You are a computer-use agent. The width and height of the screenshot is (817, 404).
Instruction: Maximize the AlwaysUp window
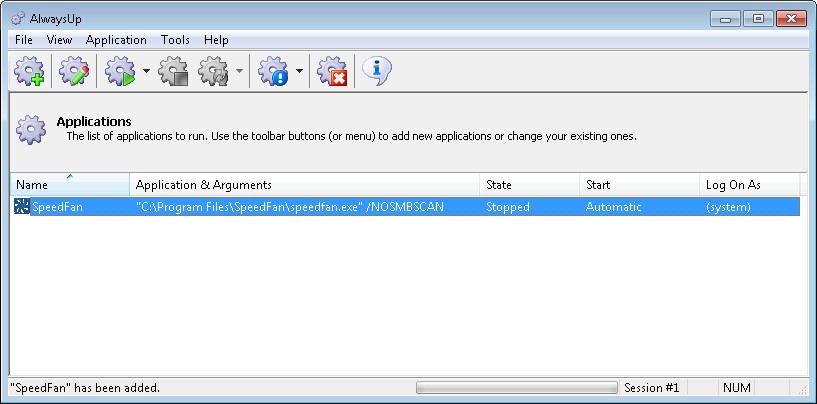758,19
